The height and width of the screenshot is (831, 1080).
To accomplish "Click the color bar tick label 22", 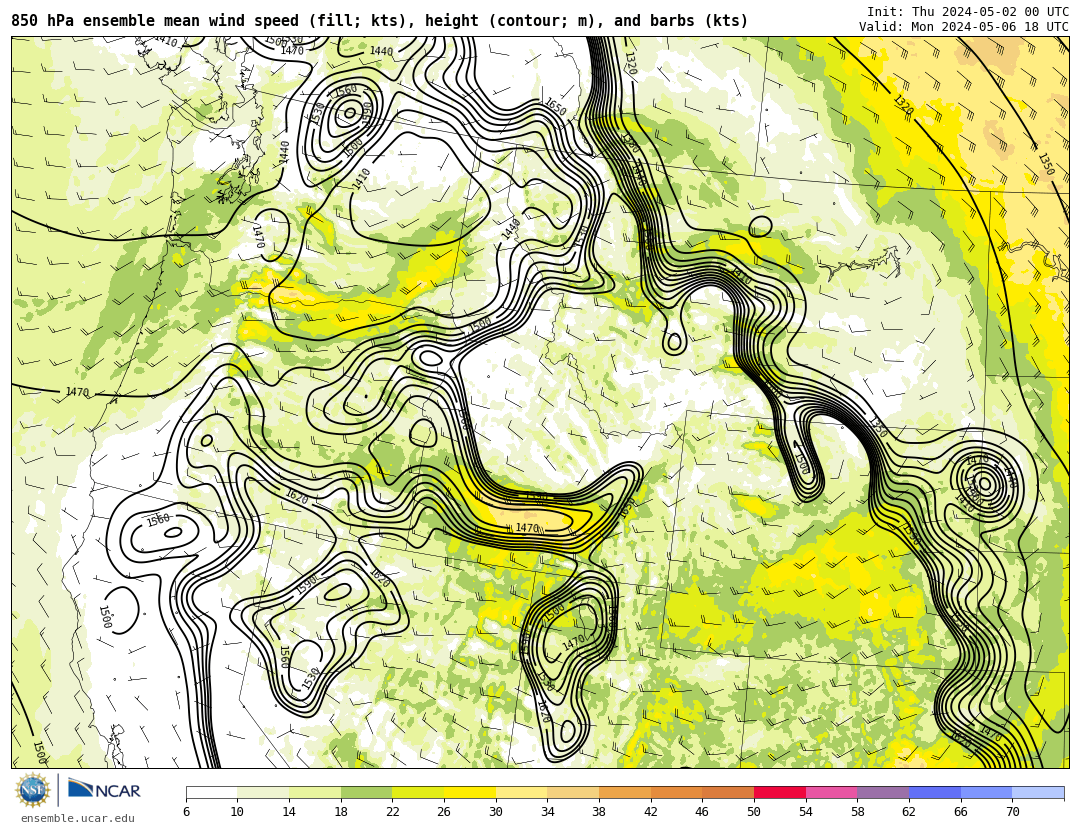I will pos(392,812).
